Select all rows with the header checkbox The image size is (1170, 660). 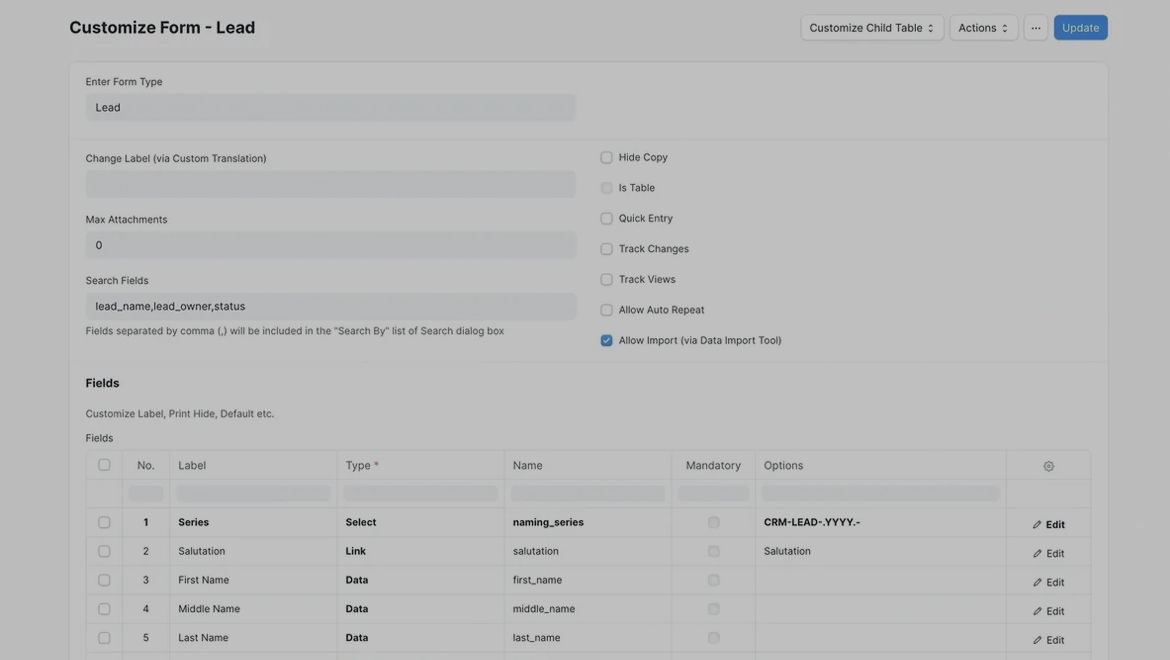click(104, 465)
